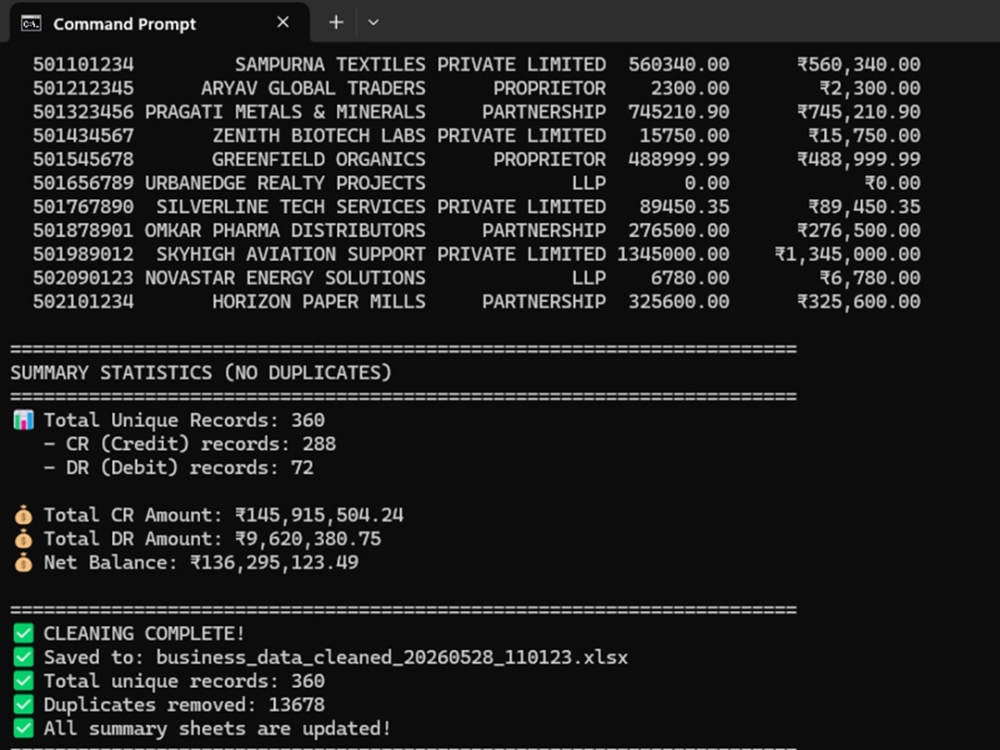The image size is (1000, 750).
Task: Click green check beside All summary sheets
Action: pos(24,728)
